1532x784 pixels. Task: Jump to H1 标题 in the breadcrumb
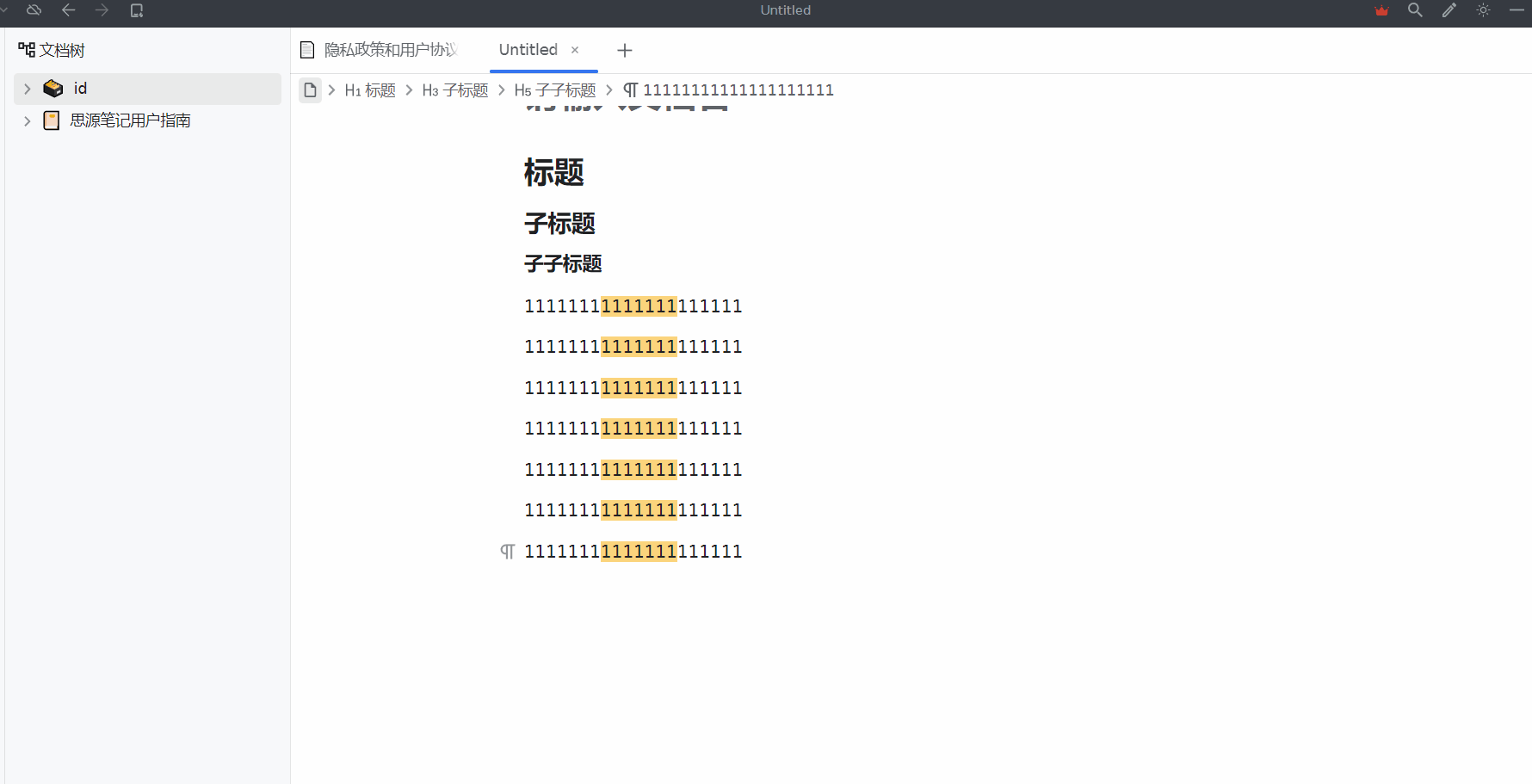coord(370,90)
